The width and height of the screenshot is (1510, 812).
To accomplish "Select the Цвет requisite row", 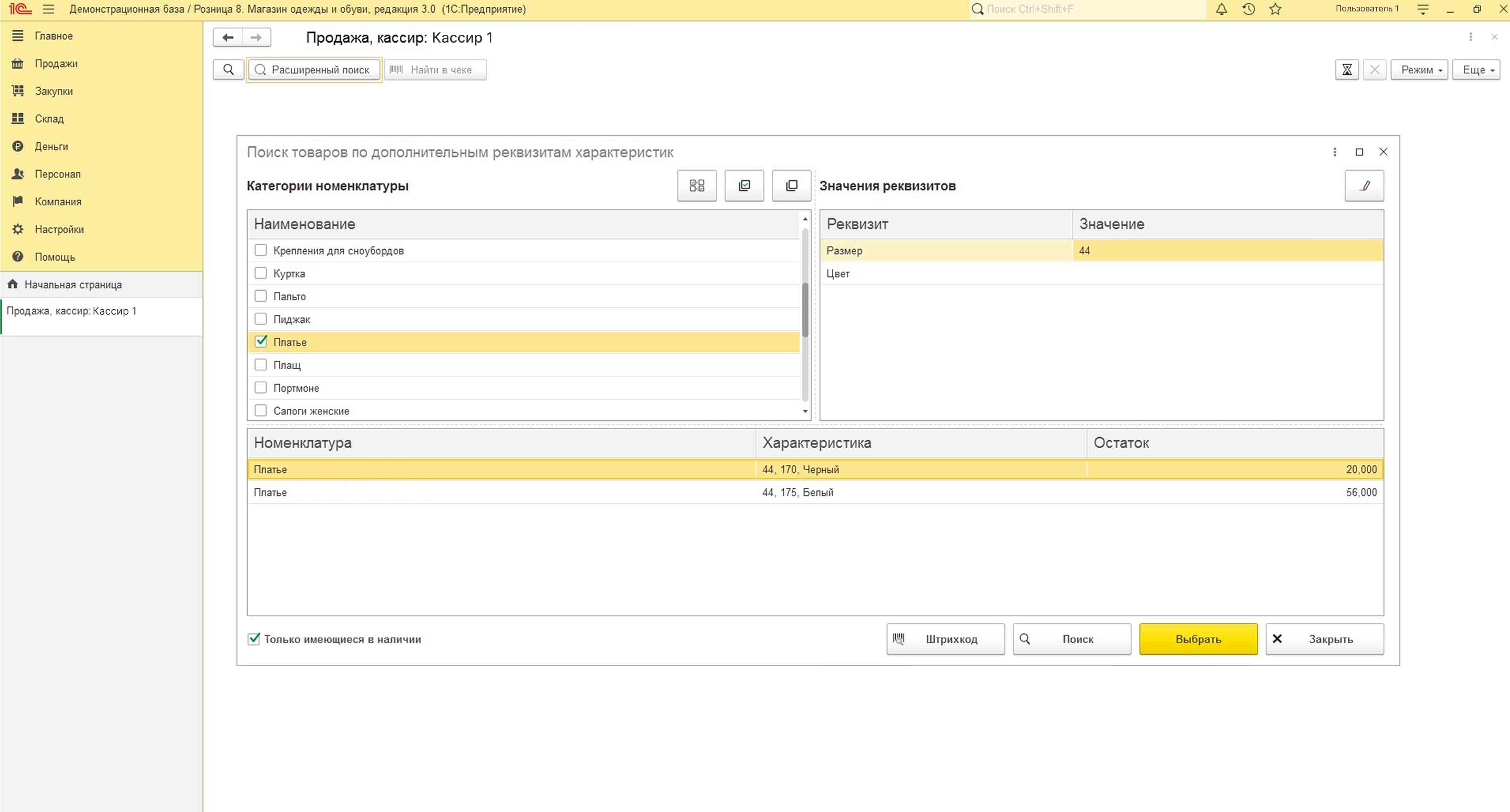I will (x=1102, y=273).
